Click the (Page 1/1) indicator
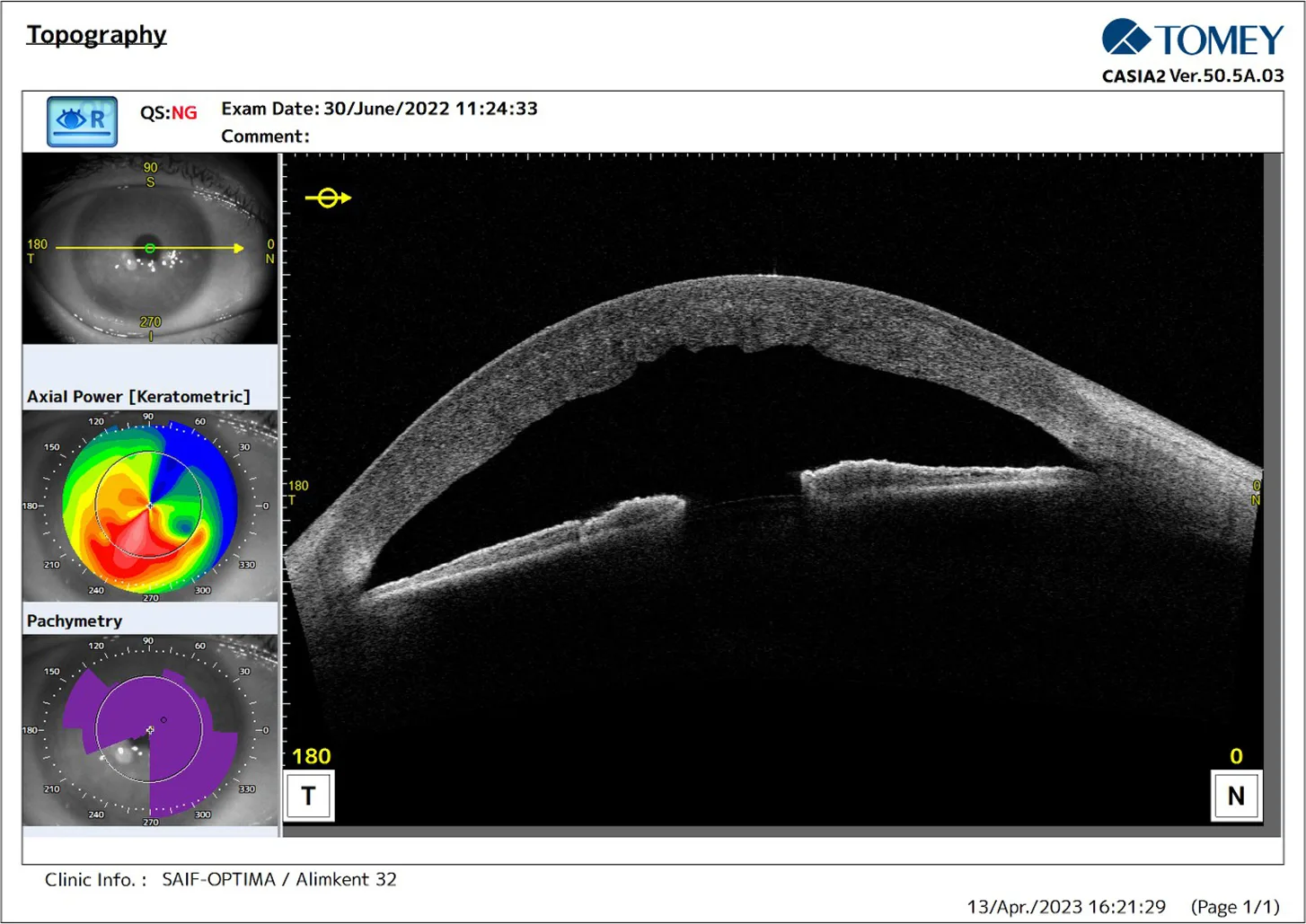This screenshot has height=924, width=1306. pyautogui.click(x=1235, y=907)
